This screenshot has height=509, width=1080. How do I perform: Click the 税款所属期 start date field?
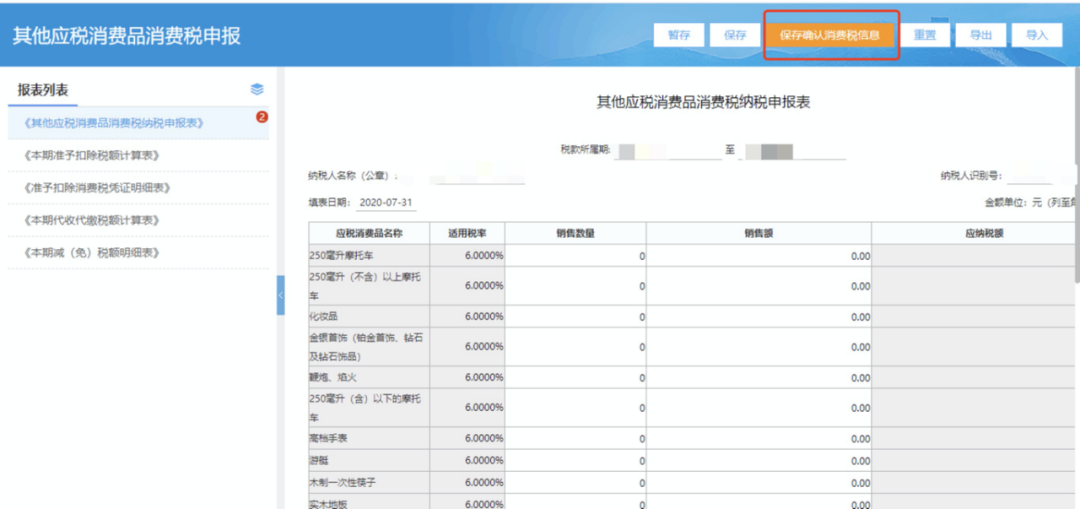[x=667, y=151]
